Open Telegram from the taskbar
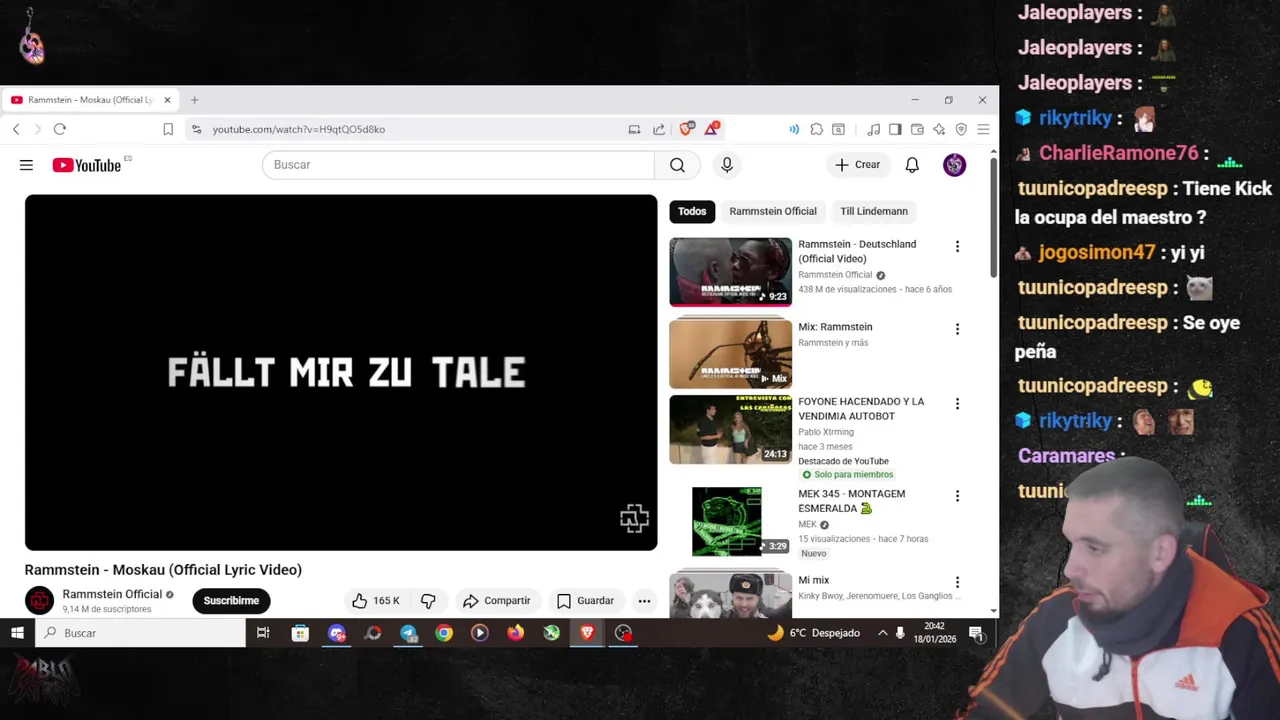 (x=408, y=633)
